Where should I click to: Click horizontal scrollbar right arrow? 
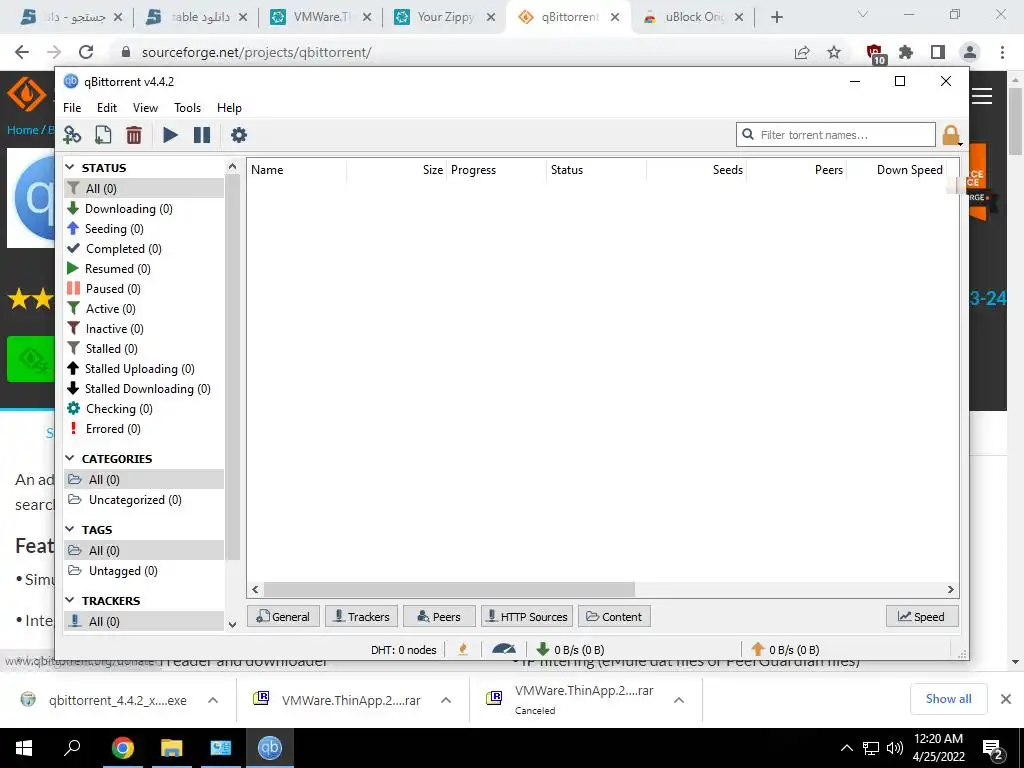[x=951, y=589]
